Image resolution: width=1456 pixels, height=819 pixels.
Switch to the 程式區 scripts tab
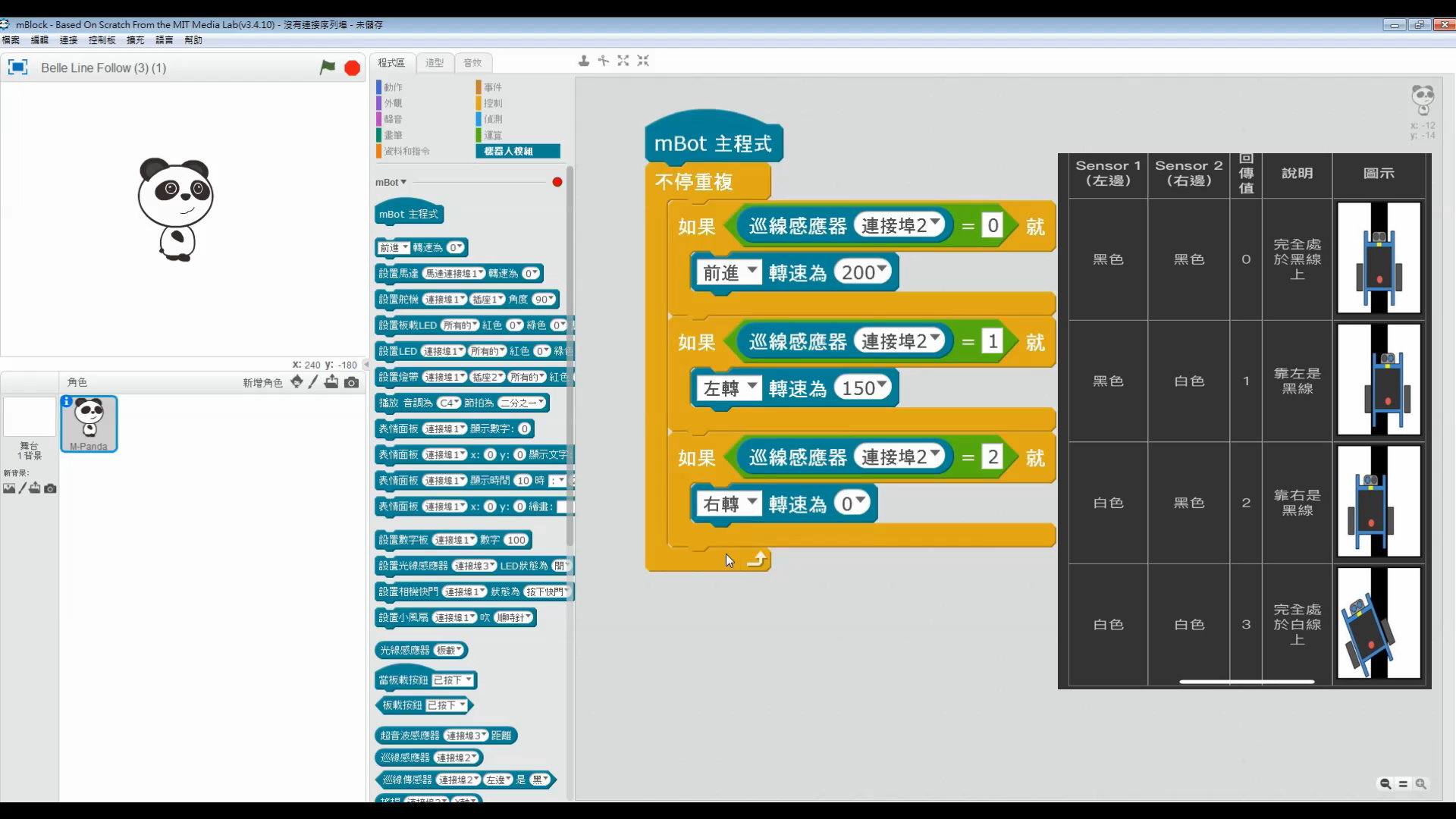click(391, 62)
